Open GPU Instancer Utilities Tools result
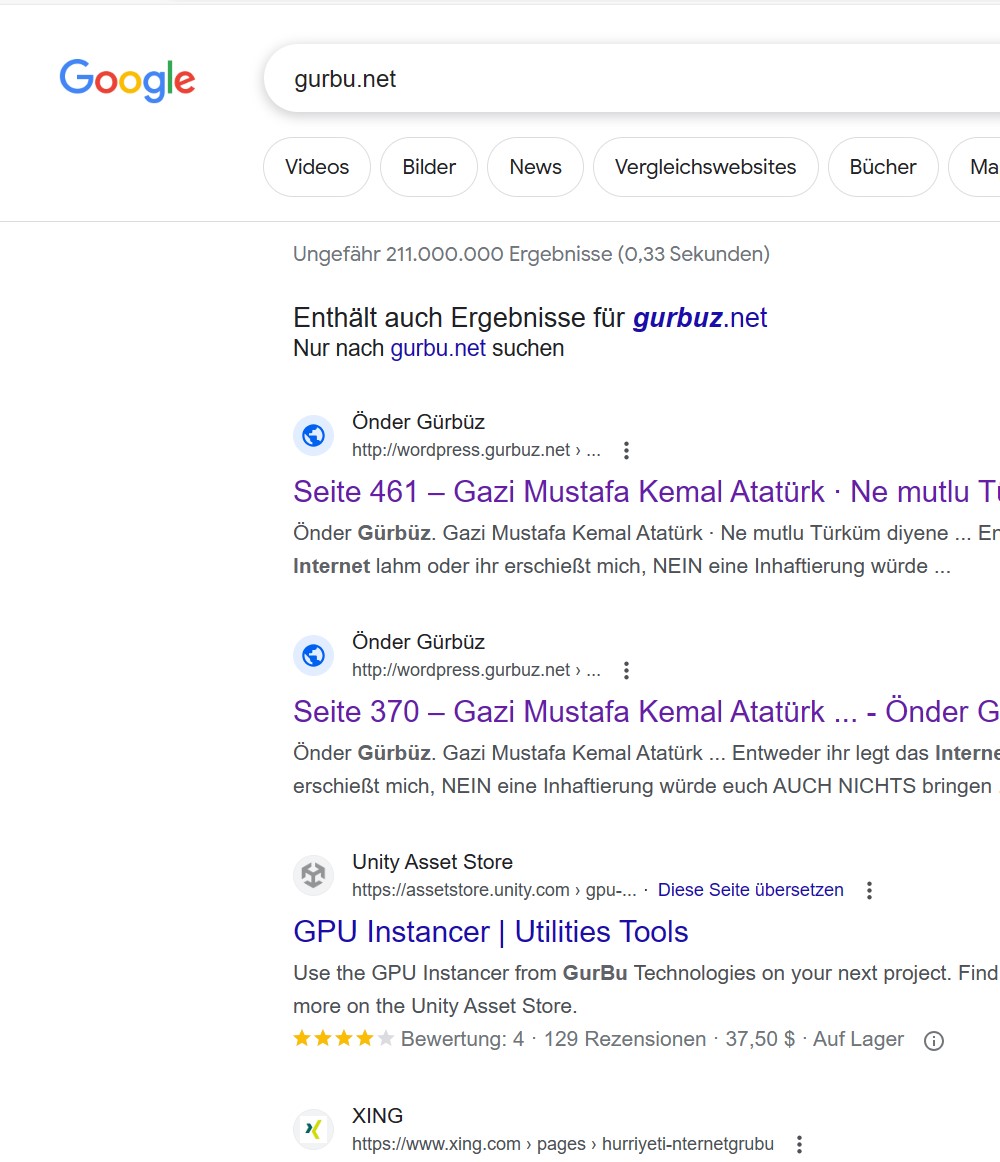This screenshot has height=1162, width=1000. [x=491, y=932]
